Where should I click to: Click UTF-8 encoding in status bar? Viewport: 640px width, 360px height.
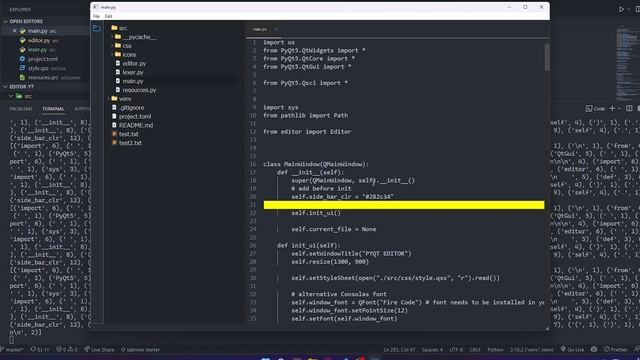coord(456,350)
